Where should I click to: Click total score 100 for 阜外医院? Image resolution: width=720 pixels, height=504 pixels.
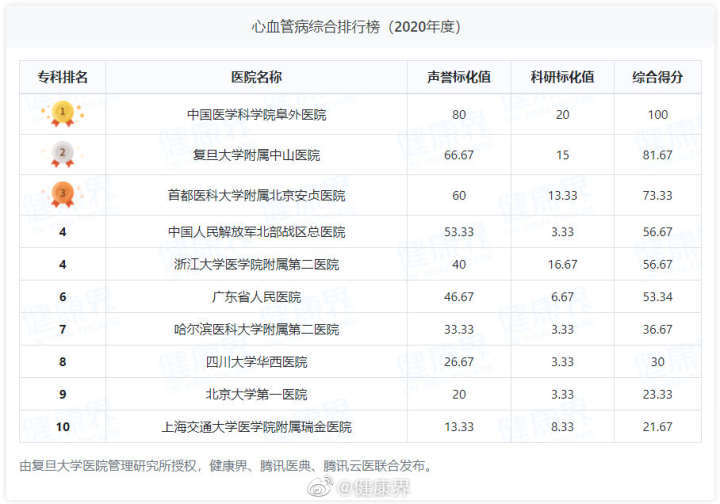658,114
